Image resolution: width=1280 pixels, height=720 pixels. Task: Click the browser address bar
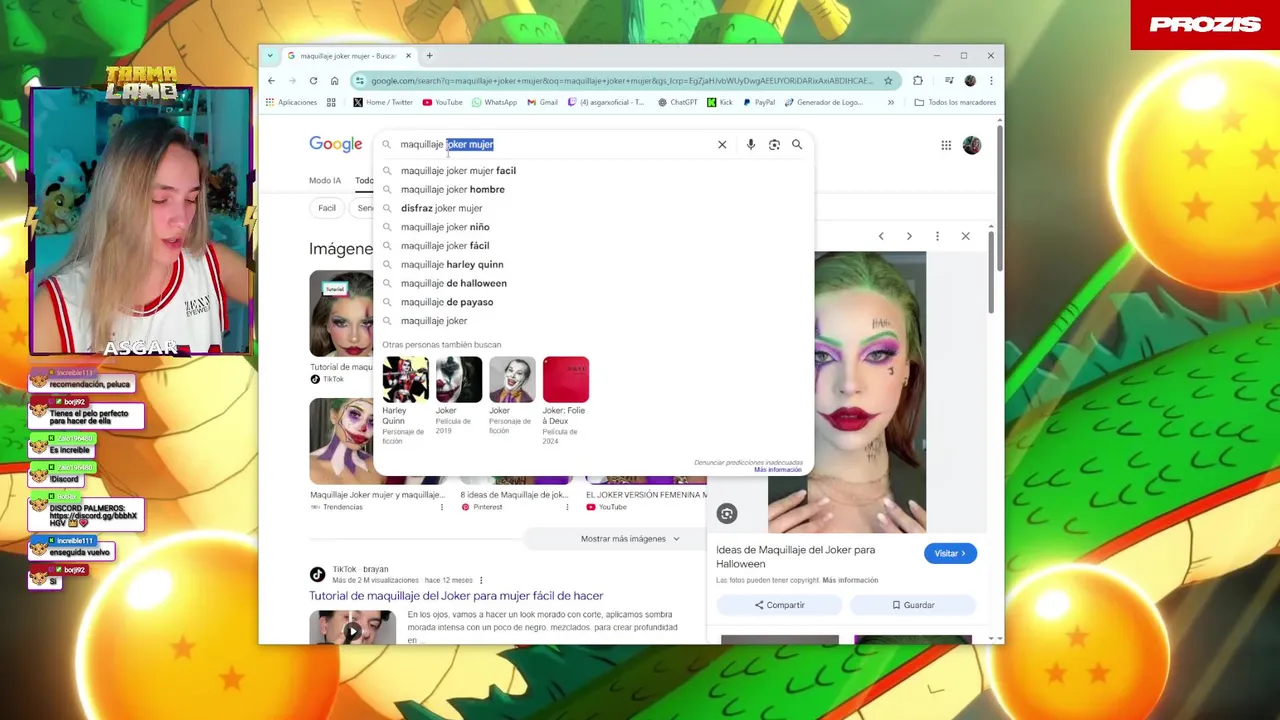coord(620,81)
